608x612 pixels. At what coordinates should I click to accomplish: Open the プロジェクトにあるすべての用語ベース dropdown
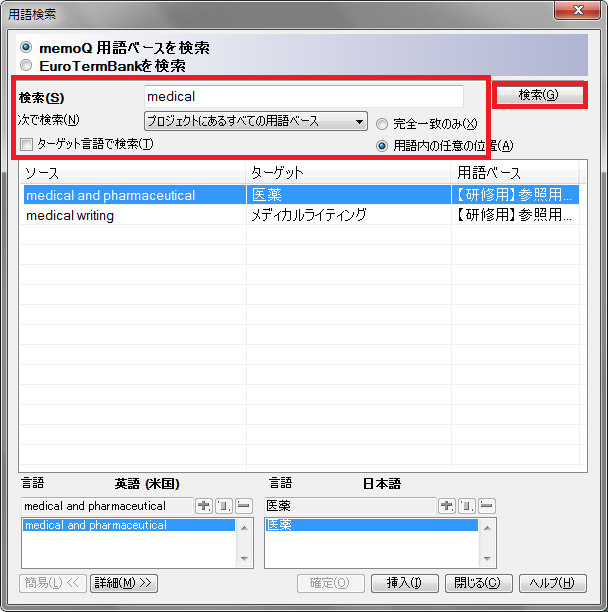(x=255, y=122)
